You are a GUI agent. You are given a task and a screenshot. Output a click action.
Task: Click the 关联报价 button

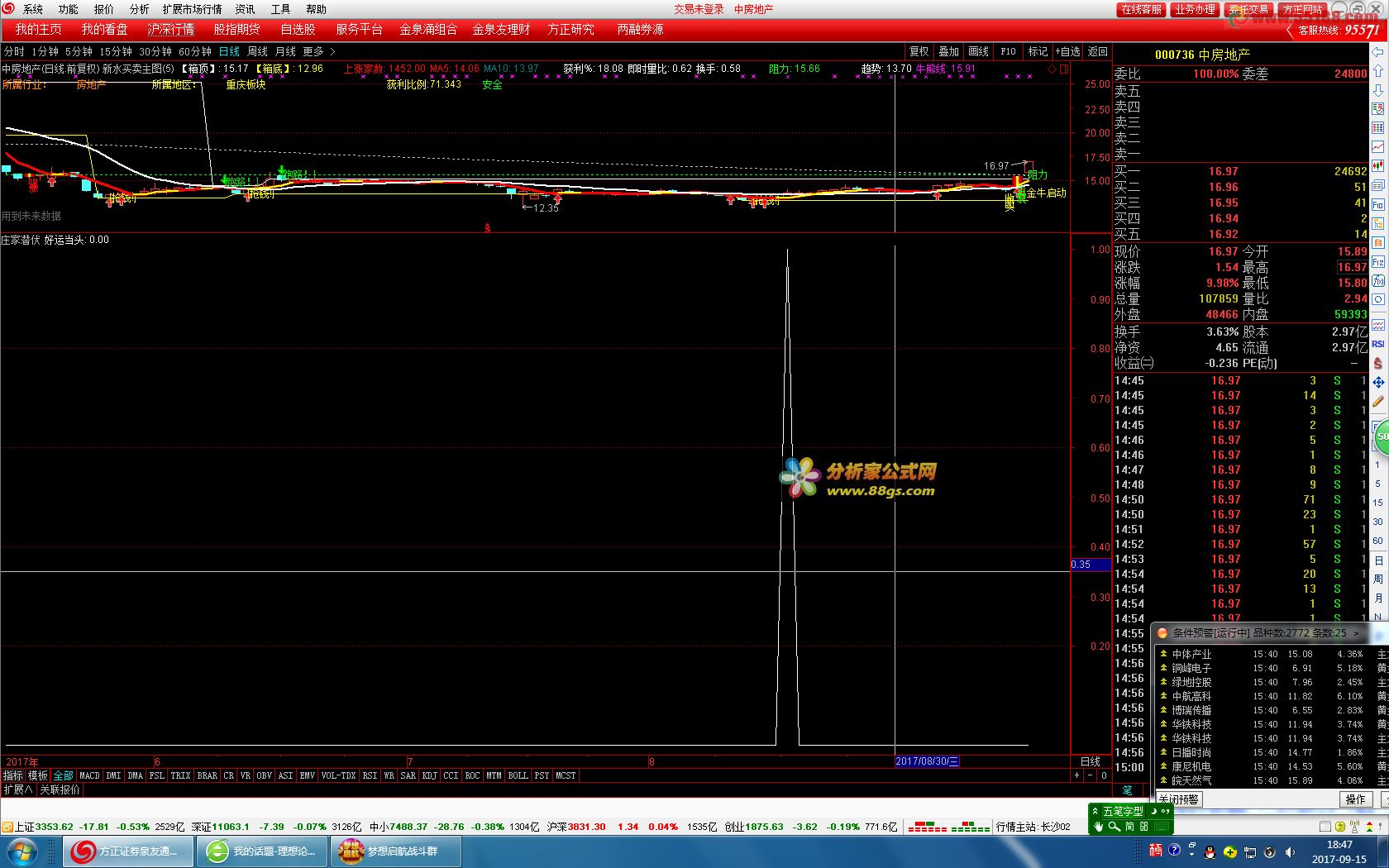click(60, 789)
